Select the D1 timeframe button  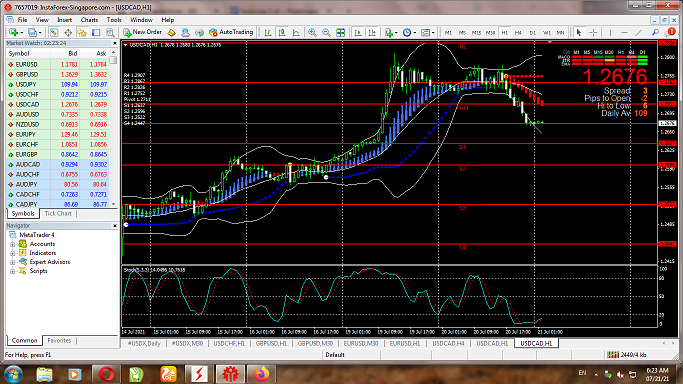tap(532, 33)
